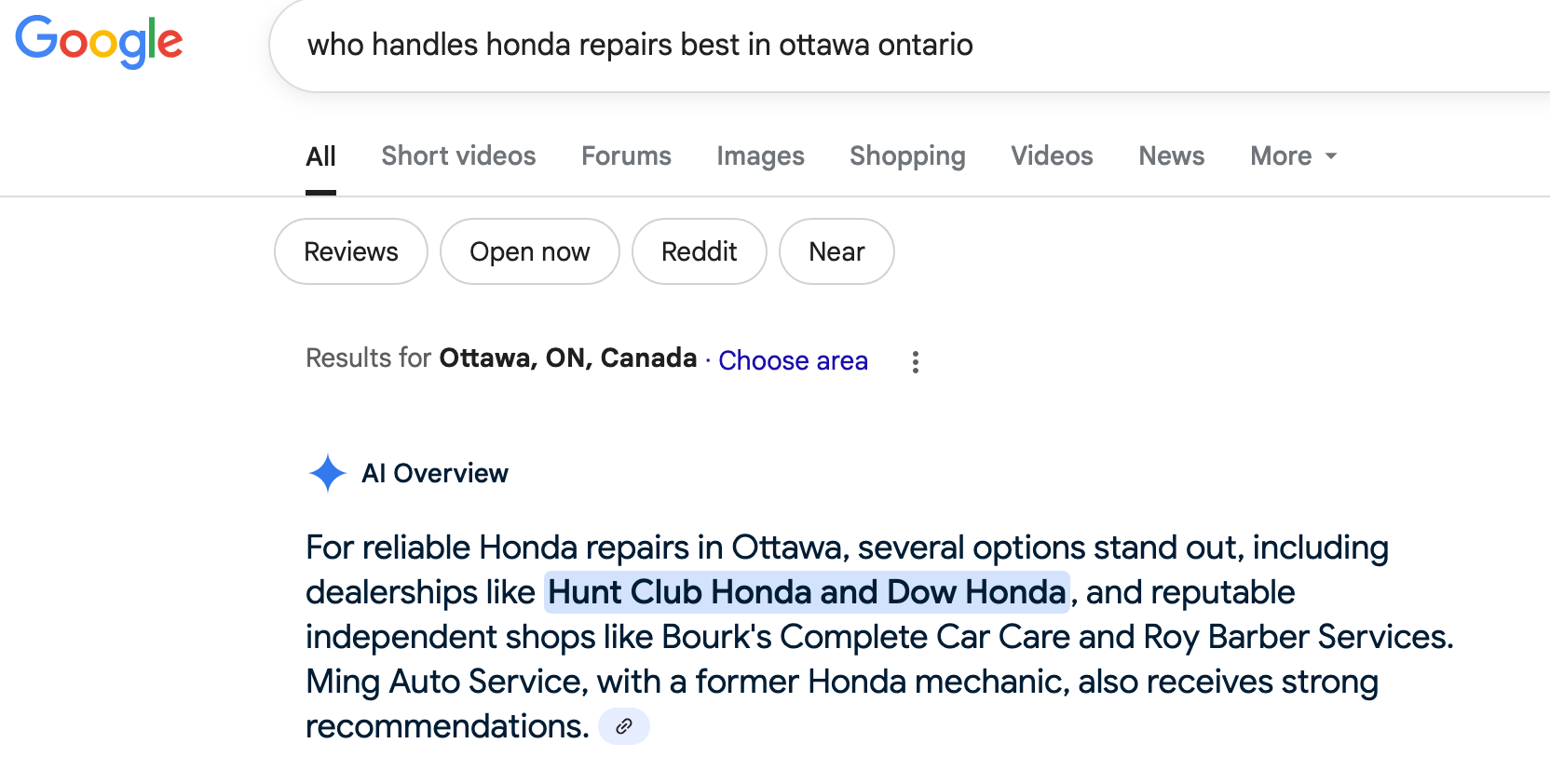Open the Forums tab
Viewport: 1550px width, 784px height.
tap(626, 155)
